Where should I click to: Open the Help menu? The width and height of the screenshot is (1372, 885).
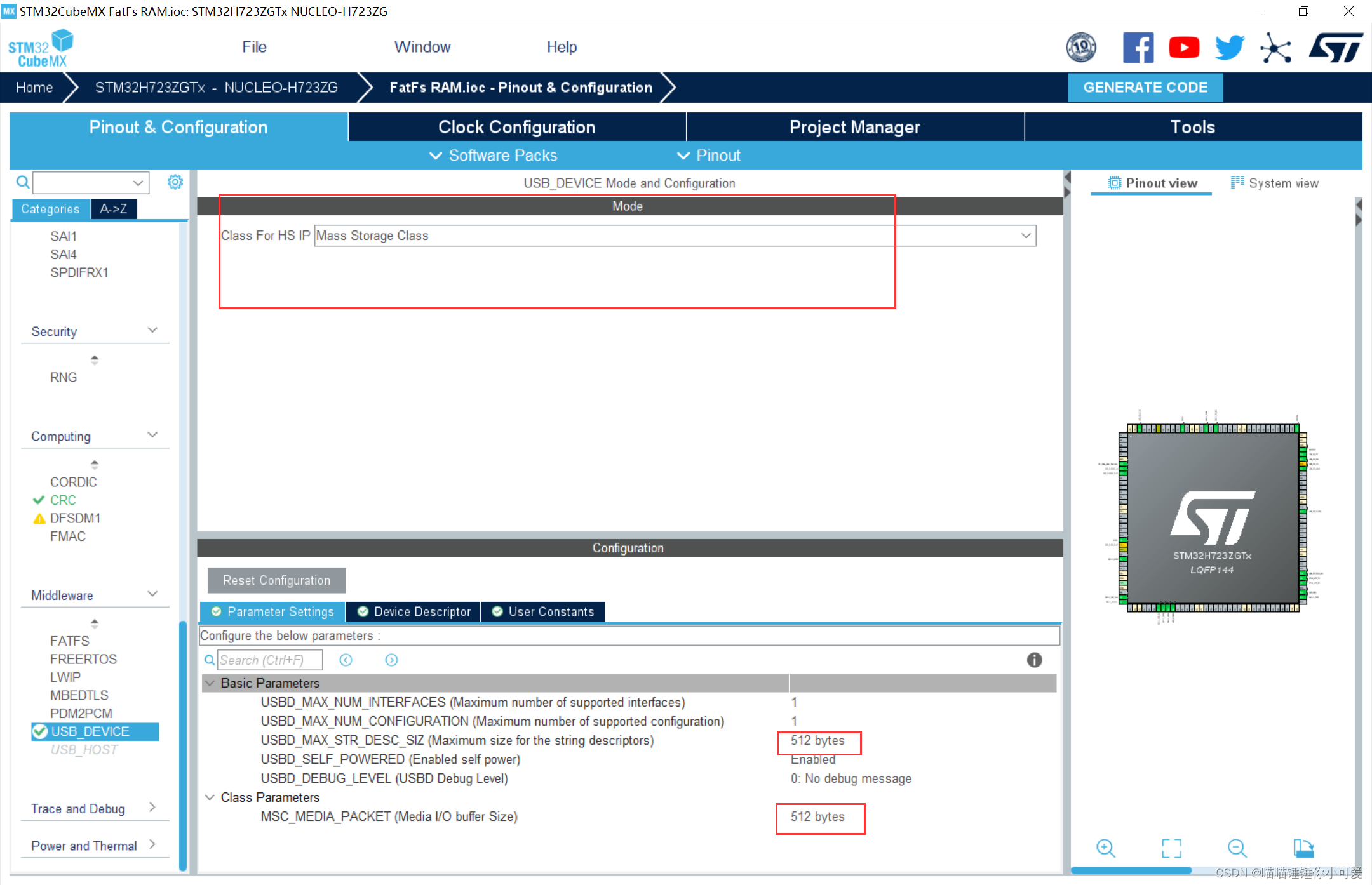[562, 47]
